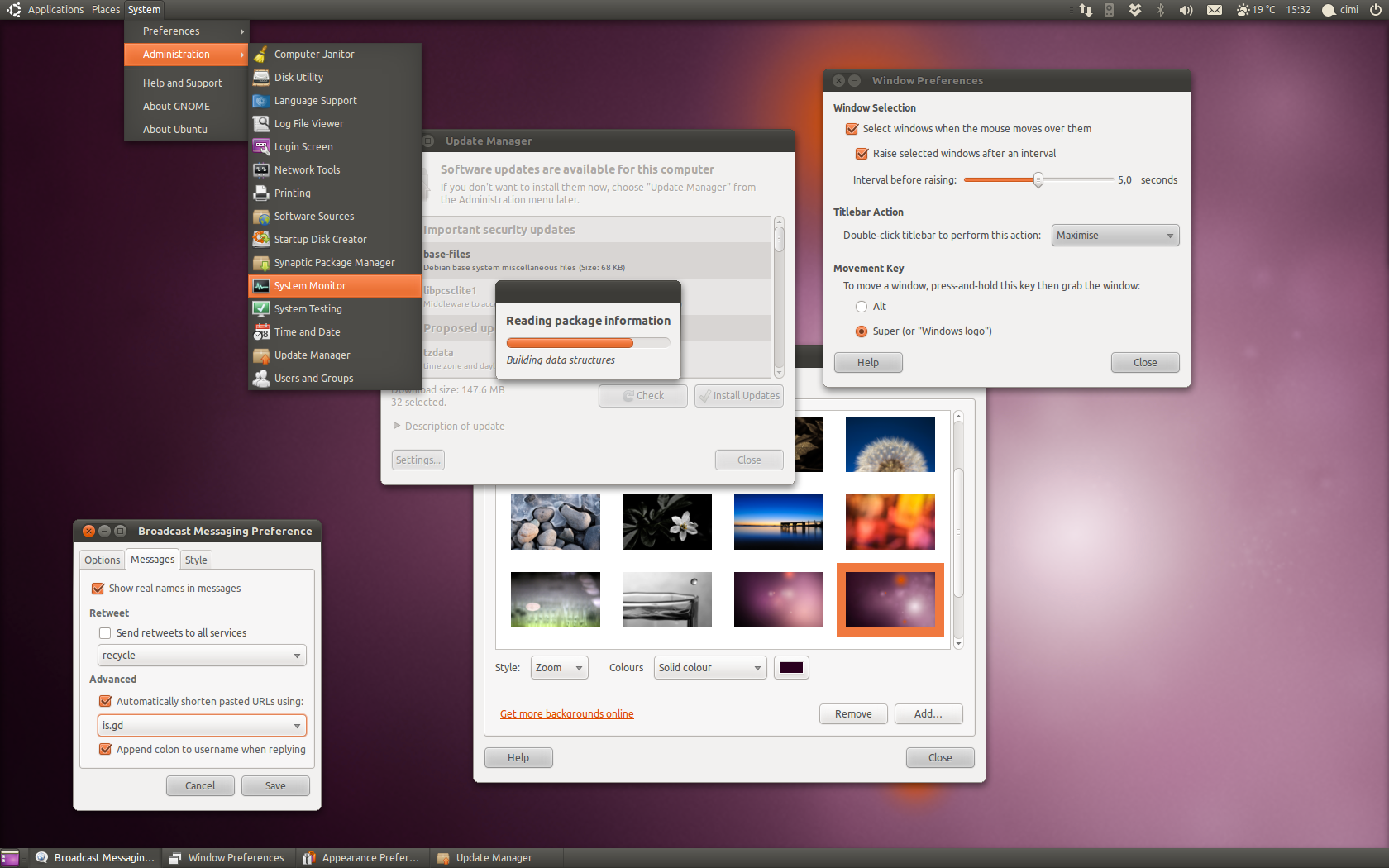
Task: Open Synaptic Package Manager
Action: pos(334,263)
